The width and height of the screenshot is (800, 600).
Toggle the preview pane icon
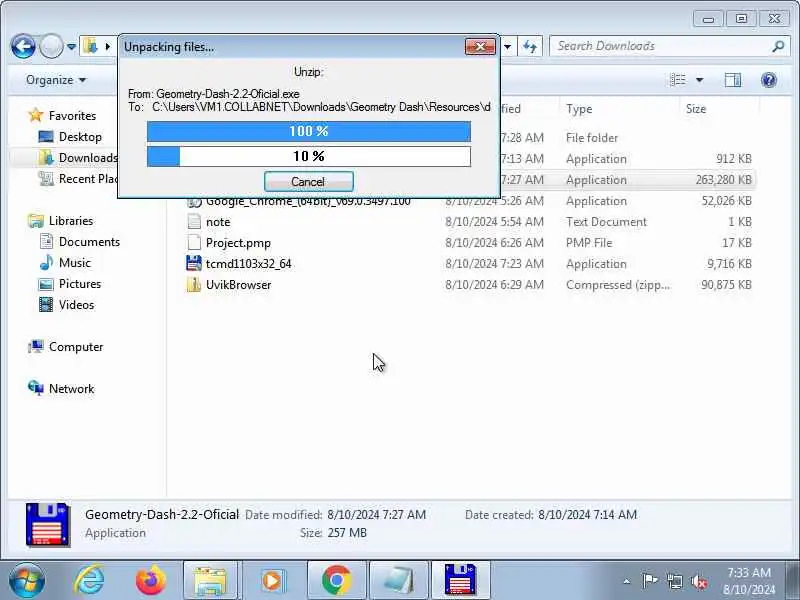(x=733, y=80)
